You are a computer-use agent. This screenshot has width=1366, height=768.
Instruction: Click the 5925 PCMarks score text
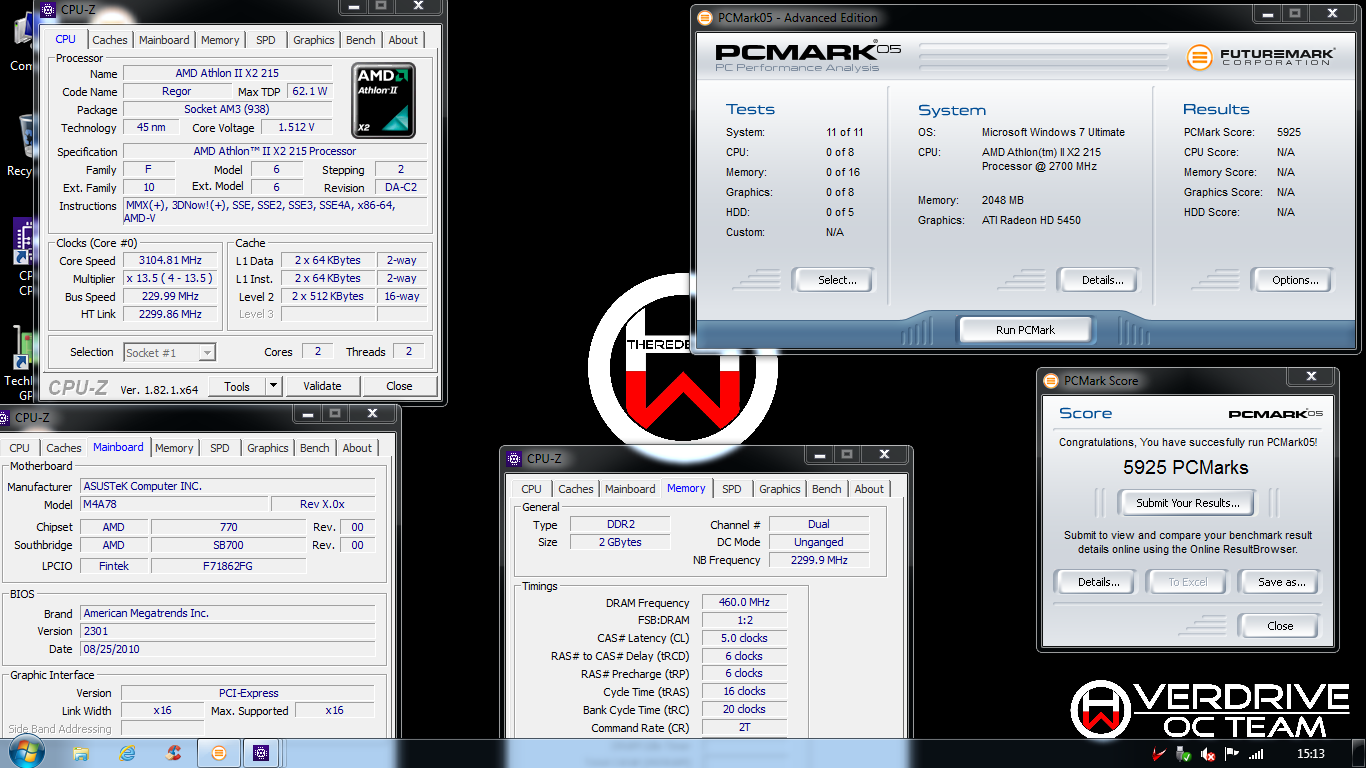[1185, 467]
